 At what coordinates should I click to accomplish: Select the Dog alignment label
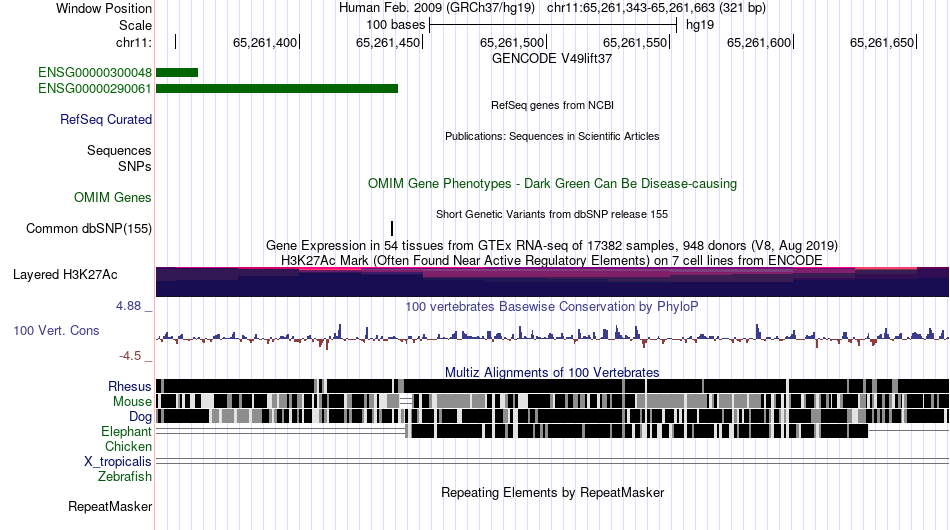pyautogui.click(x=140, y=417)
